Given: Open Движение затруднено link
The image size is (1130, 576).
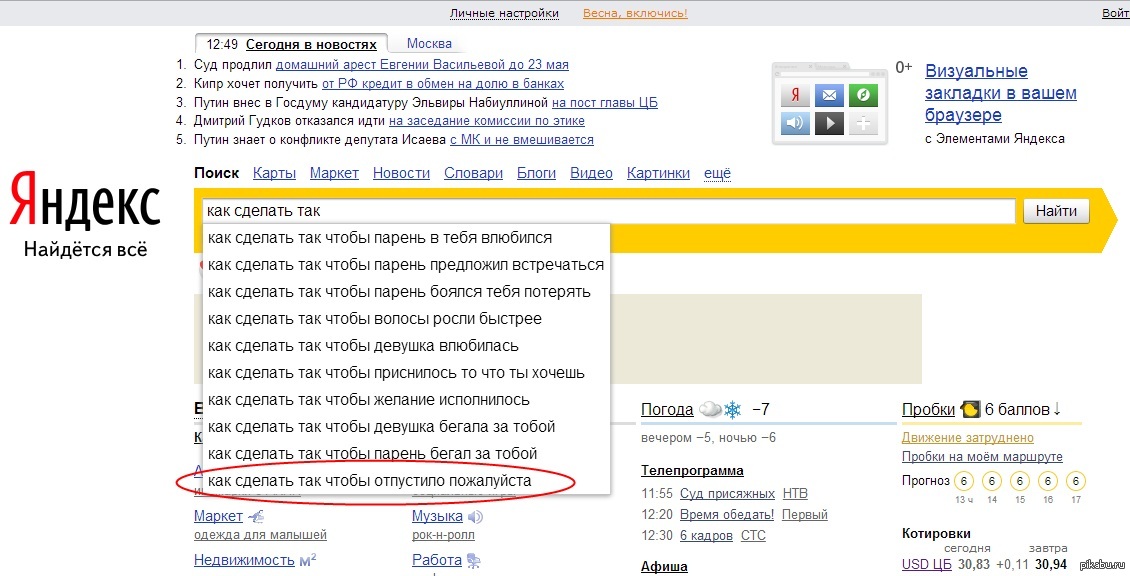Looking at the screenshot, I should click(x=967, y=438).
